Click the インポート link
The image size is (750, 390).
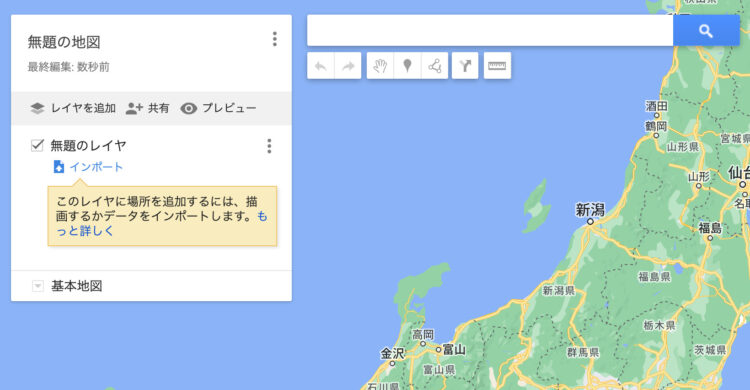pos(97,167)
